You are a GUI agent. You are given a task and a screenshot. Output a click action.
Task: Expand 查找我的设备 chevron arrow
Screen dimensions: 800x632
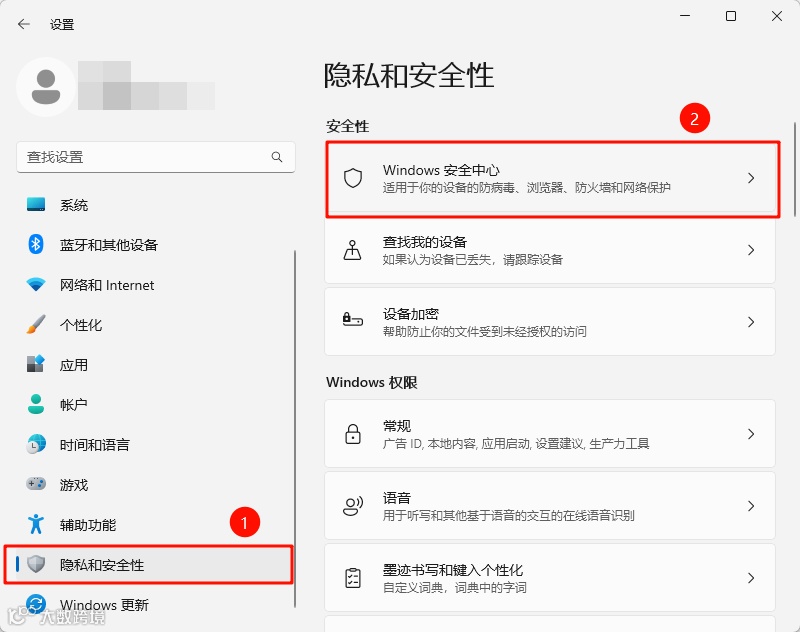pyautogui.click(x=751, y=250)
